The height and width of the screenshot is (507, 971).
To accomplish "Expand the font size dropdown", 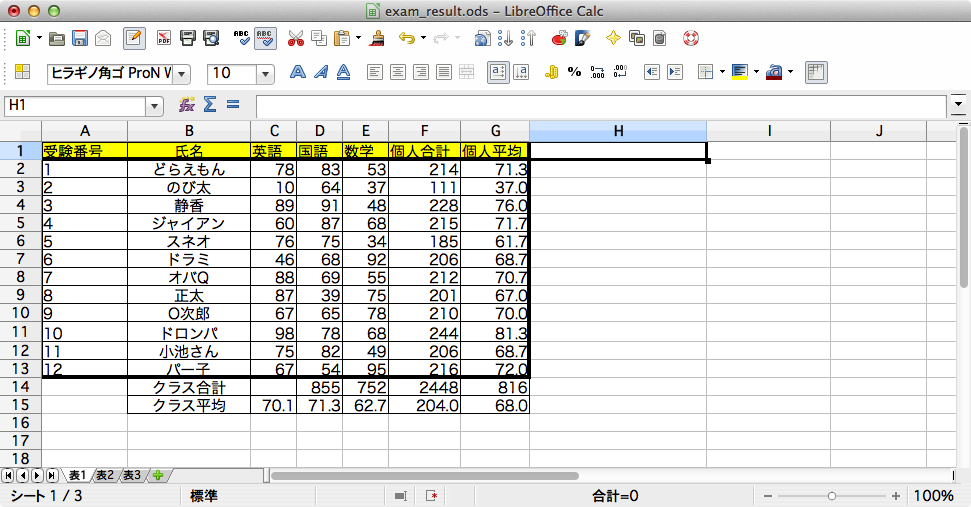I will pyautogui.click(x=265, y=73).
